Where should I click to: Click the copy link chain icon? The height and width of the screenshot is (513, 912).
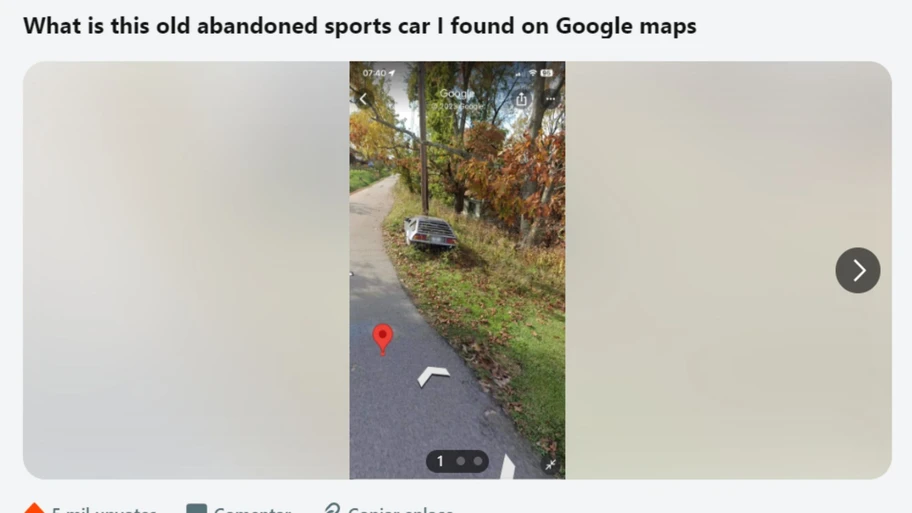point(332,509)
